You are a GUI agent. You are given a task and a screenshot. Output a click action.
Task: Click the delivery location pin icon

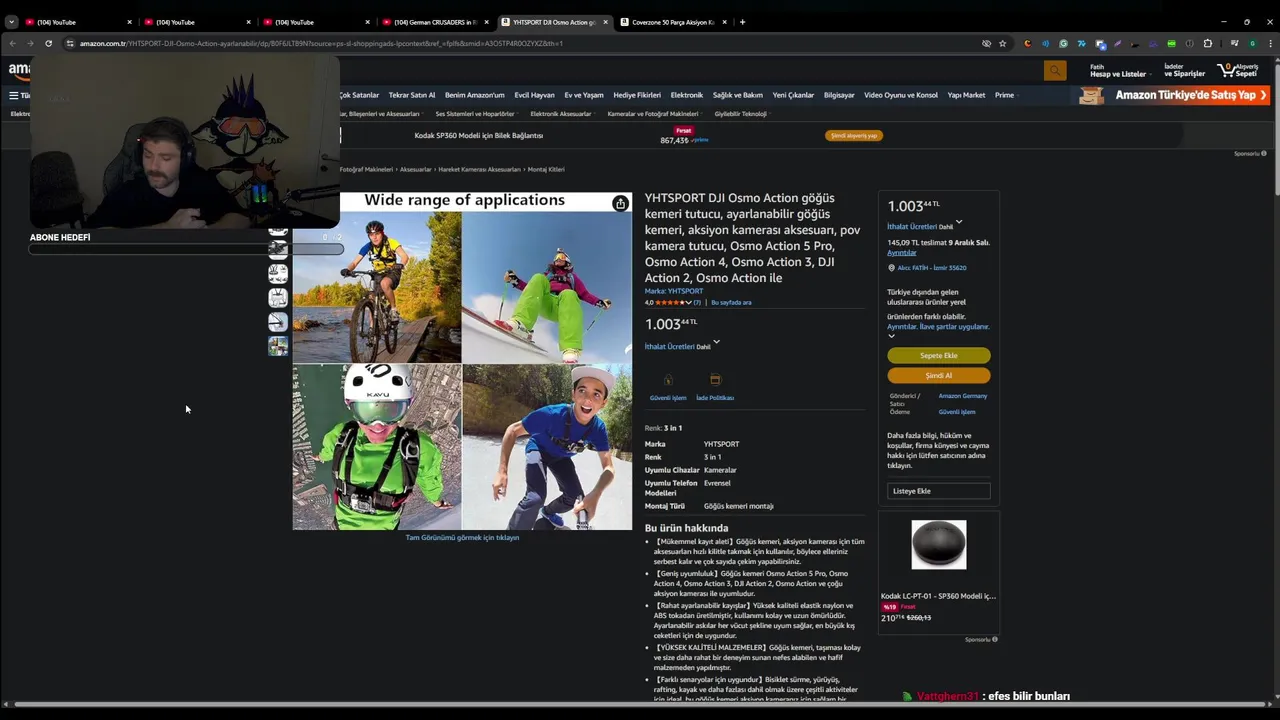(x=891, y=268)
